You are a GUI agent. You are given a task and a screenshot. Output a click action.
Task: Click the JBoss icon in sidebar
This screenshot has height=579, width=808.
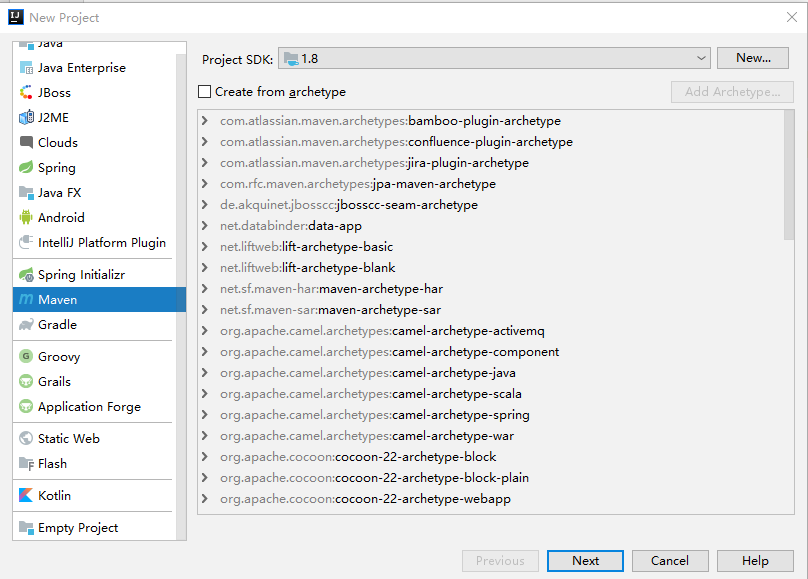[x=26, y=93]
